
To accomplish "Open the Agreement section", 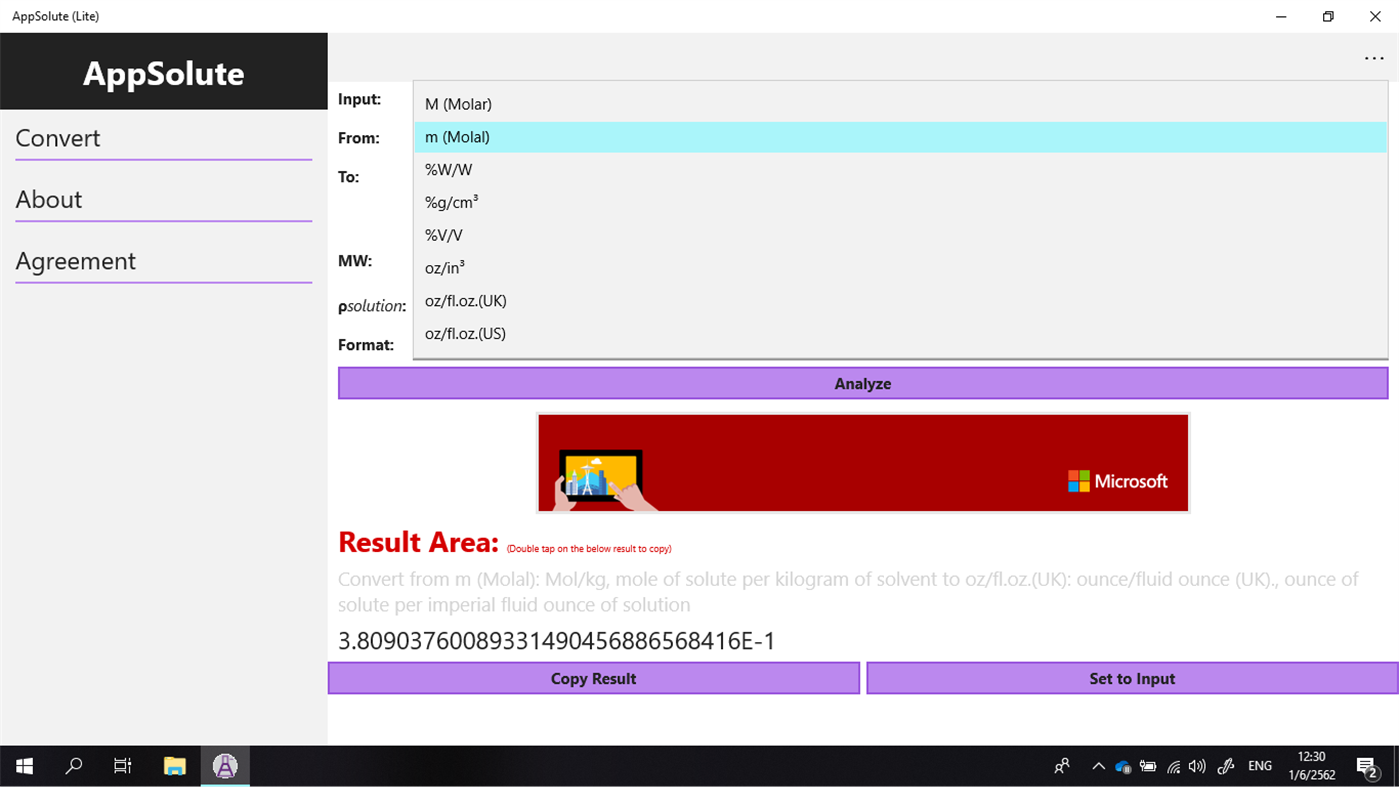I will pyautogui.click(x=75, y=261).
